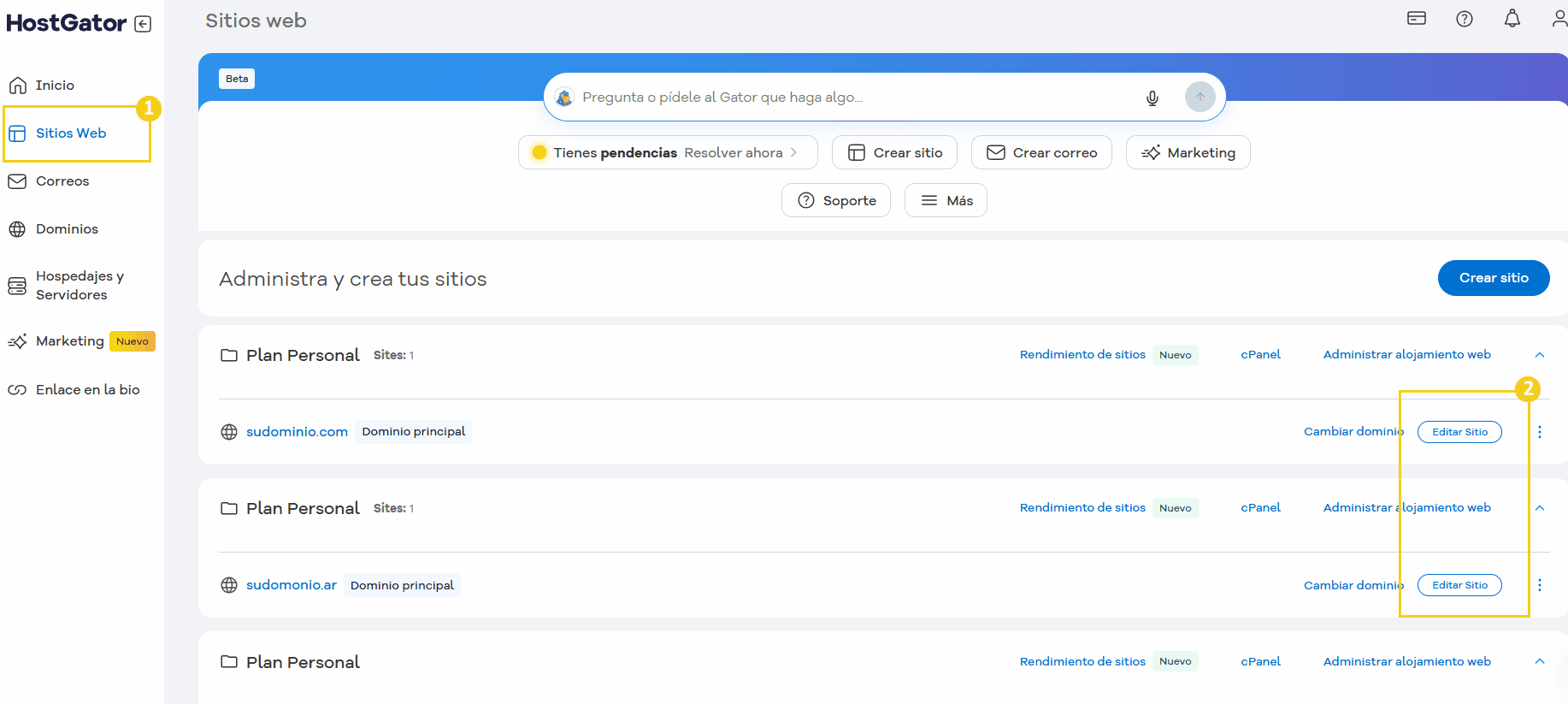Click the folder icon of third Plan Personal
This screenshot has height=704, width=1568.
coord(229,661)
